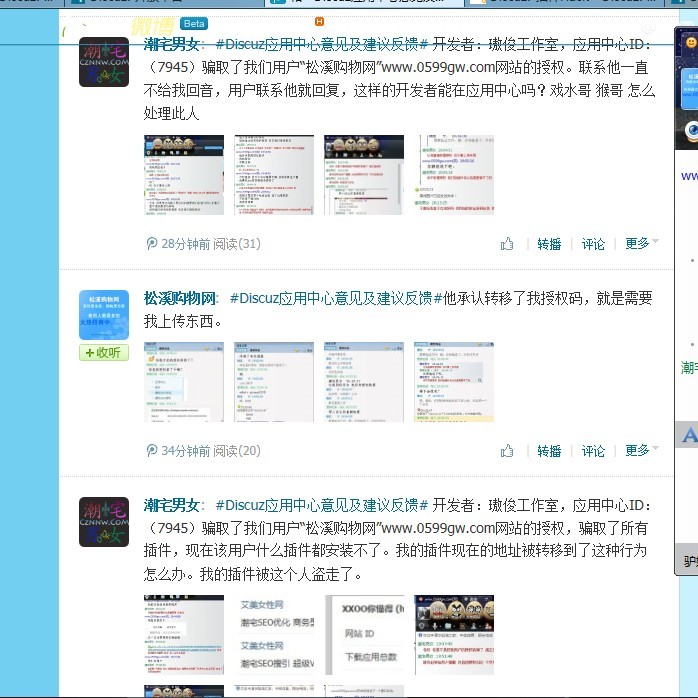Viewport: 698px width, 698px height.
Task: Click the +收听 follow button
Action: [104, 353]
